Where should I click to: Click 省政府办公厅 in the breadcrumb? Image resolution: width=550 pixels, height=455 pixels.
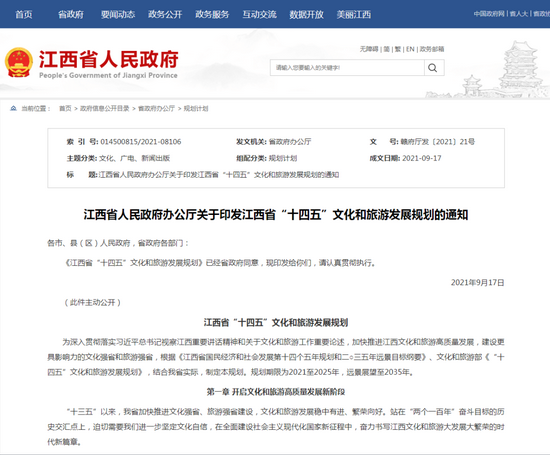(x=156, y=108)
